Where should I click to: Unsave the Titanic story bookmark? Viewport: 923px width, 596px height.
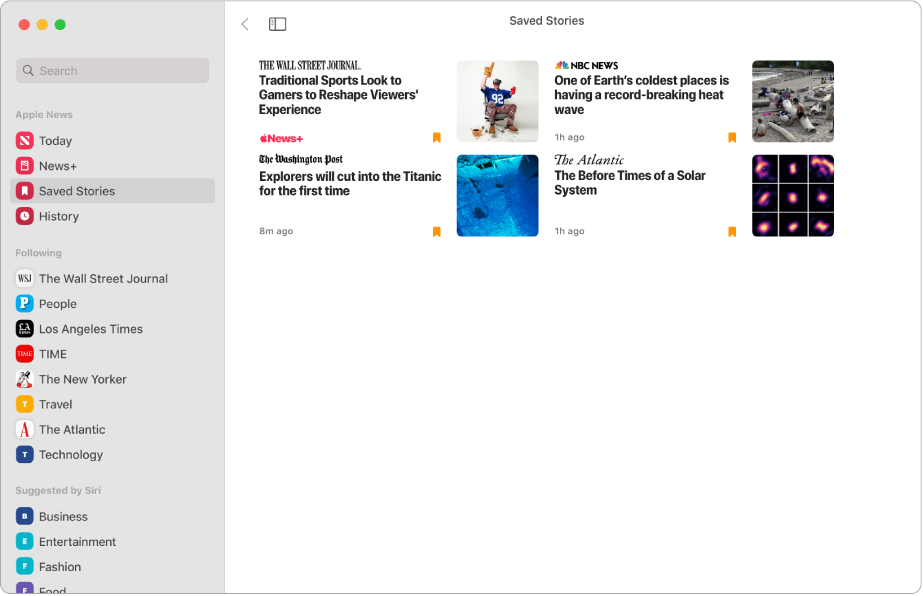(x=437, y=232)
